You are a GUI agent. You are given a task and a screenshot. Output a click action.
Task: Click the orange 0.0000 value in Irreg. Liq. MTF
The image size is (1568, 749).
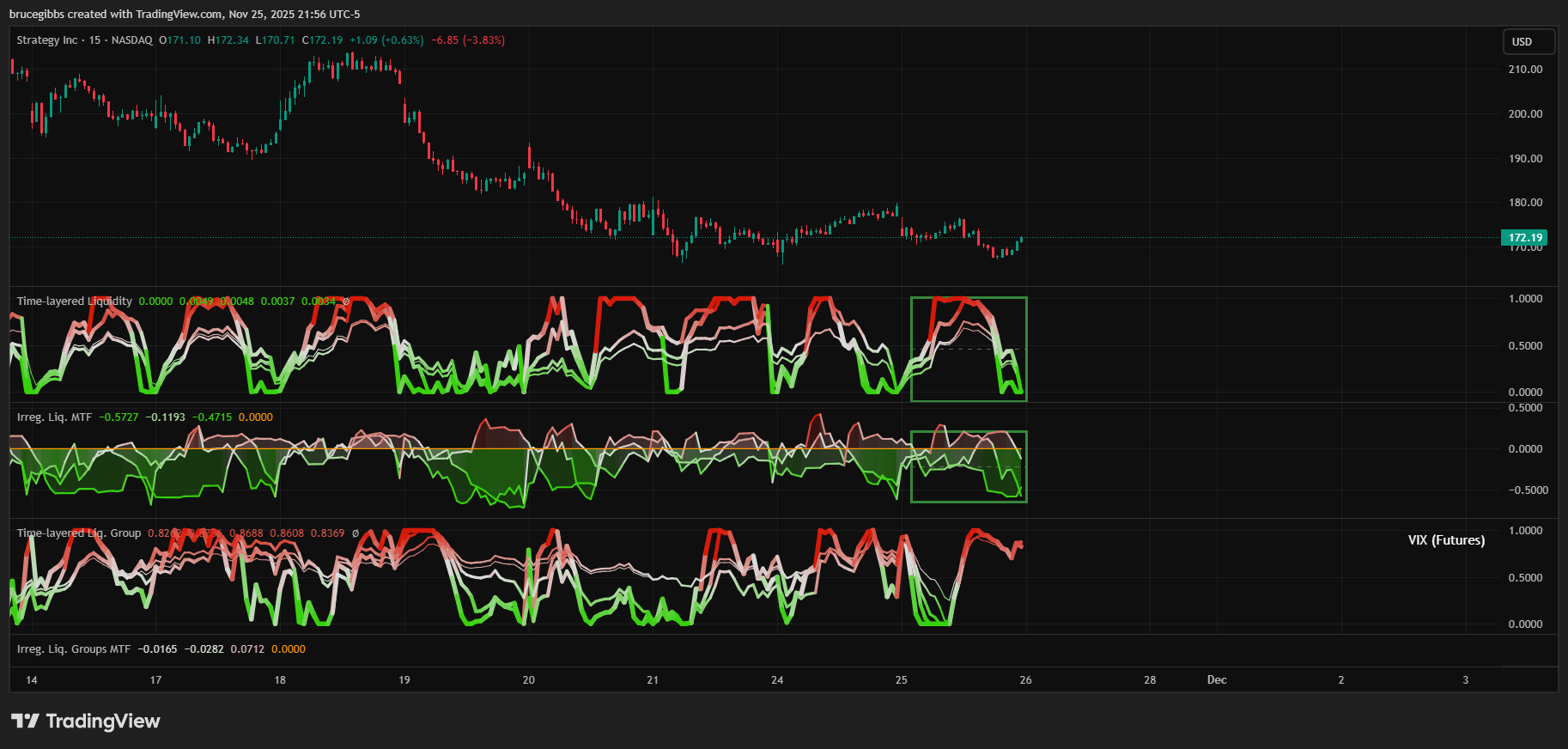pyautogui.click(x=255, y=417)
